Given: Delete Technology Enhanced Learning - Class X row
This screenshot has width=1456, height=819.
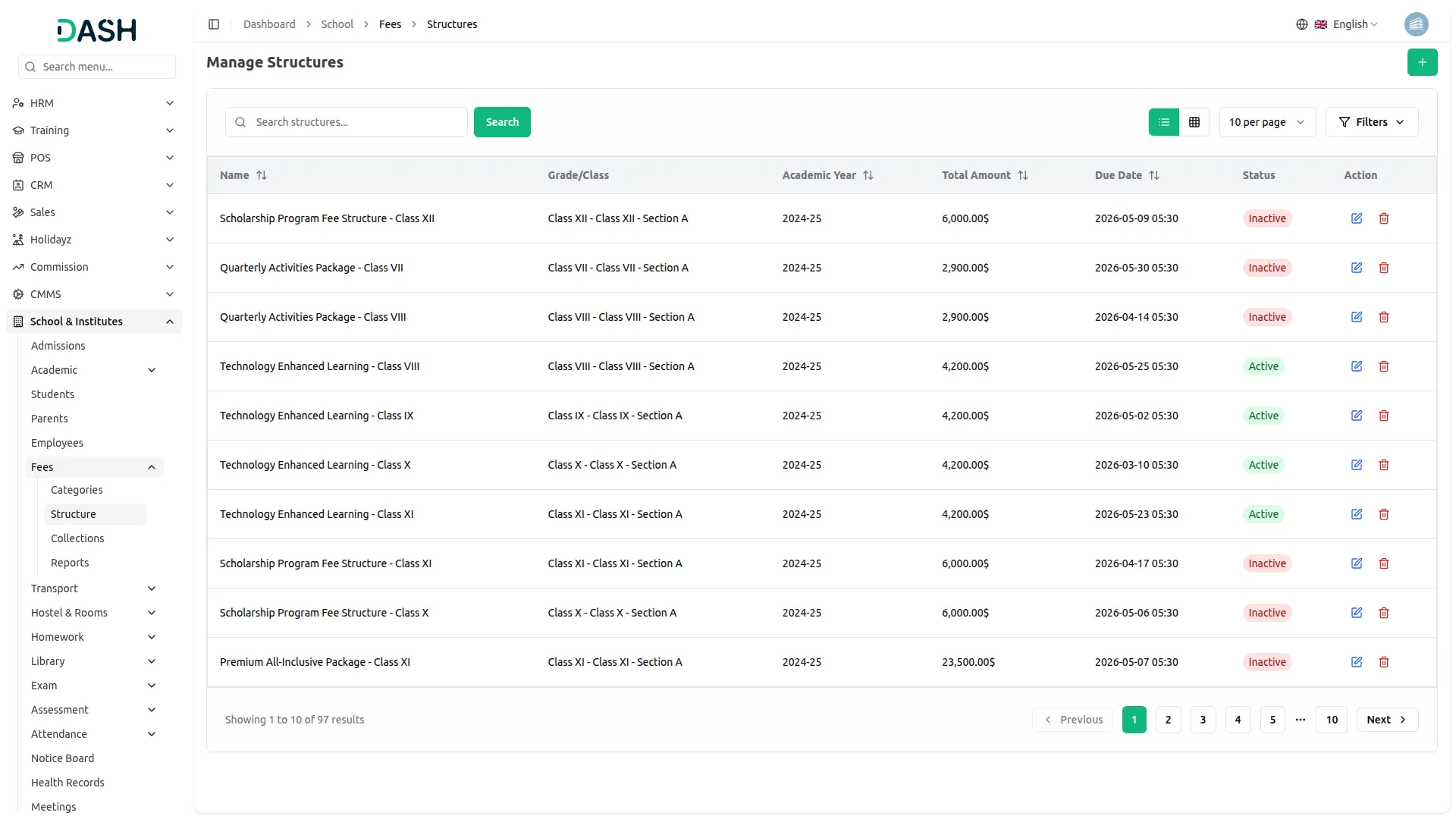Looking at the screenshot, I should (x=1384, y=465).
